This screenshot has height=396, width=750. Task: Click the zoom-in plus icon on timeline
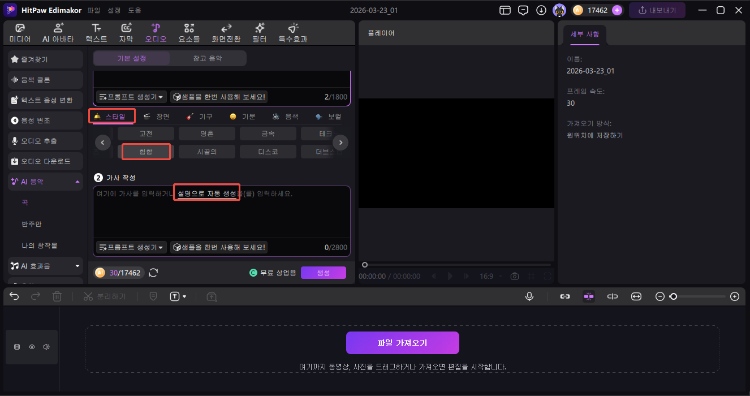point(735,297)
